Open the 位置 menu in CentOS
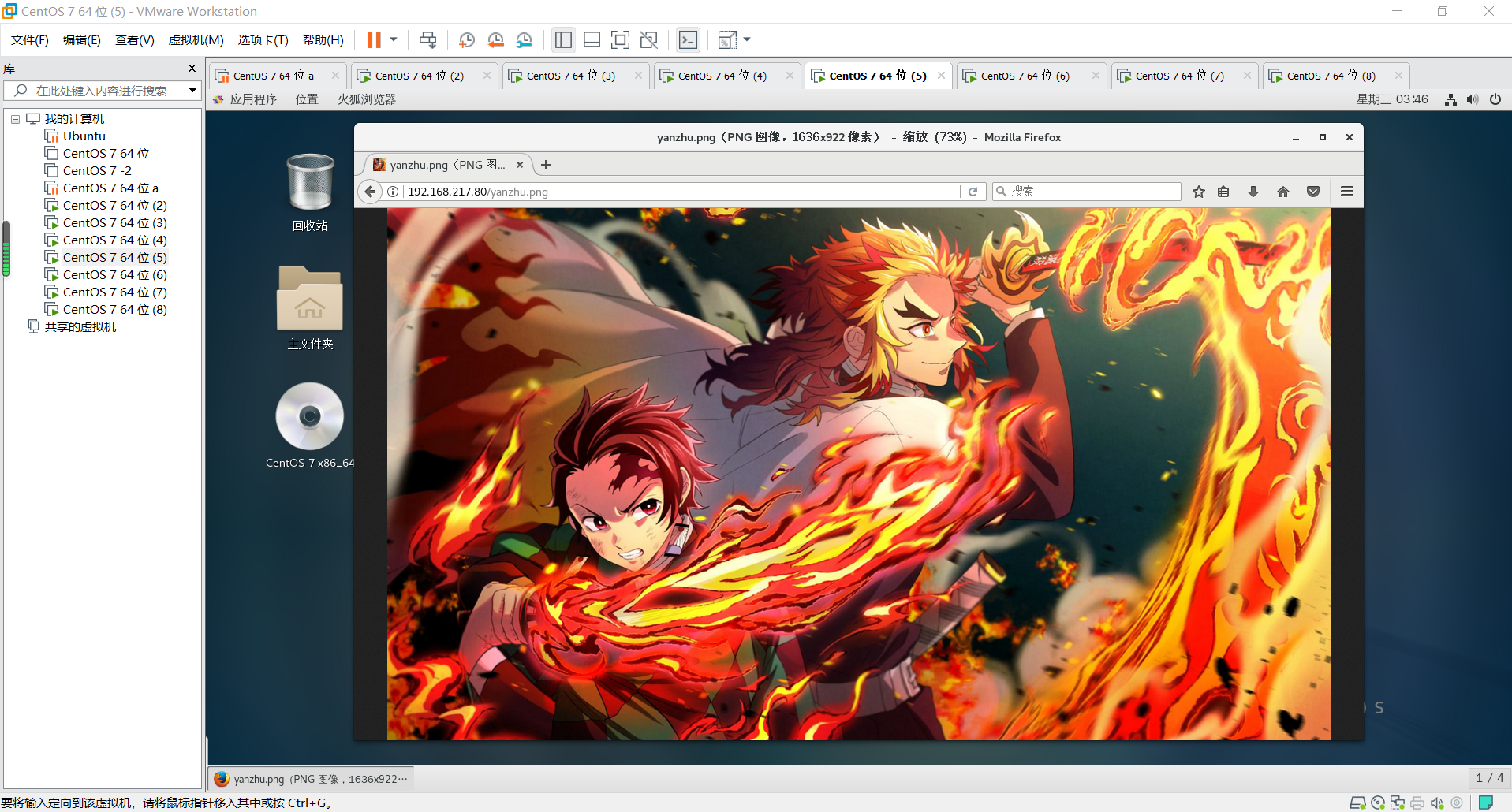Viewport: 1512px width, 812px height. pyautogui.click(x=307, y=99)
